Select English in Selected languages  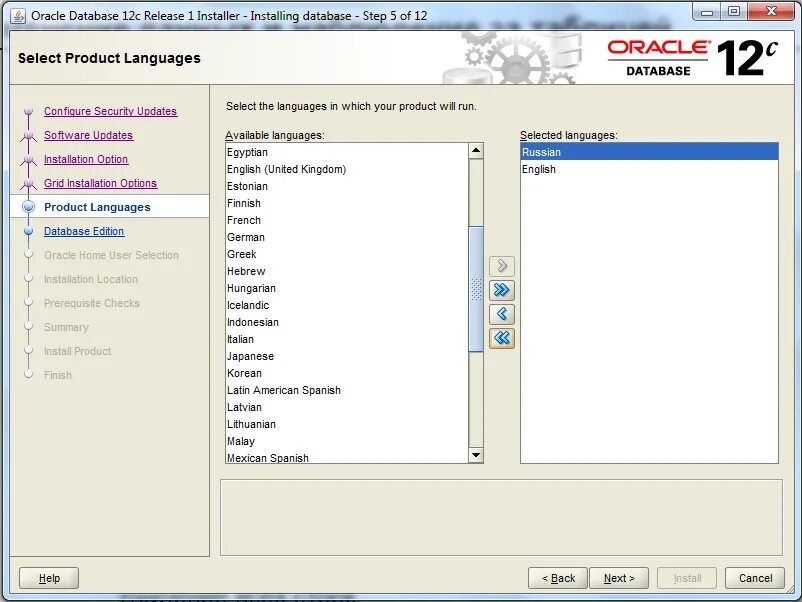649,169
